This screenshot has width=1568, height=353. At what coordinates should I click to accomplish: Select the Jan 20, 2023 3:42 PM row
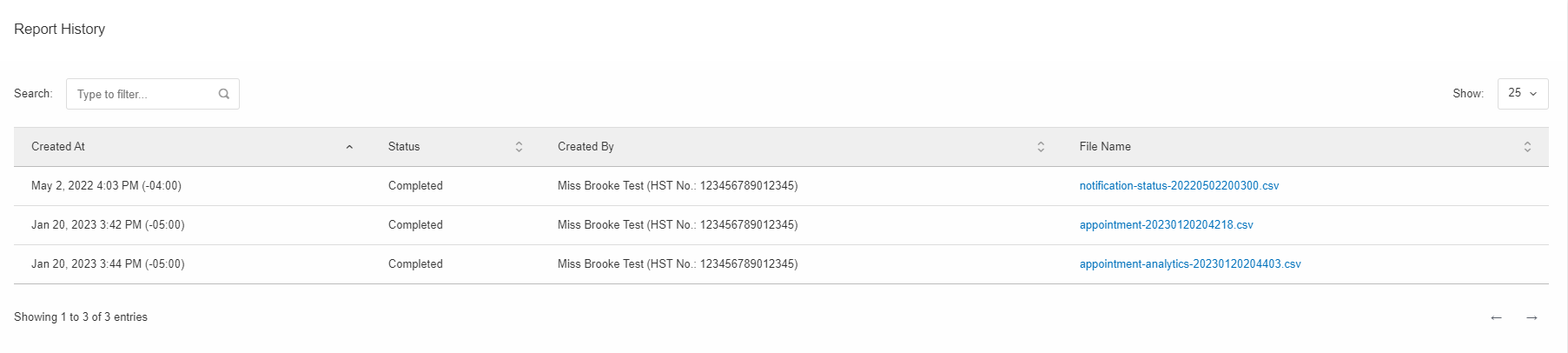coord(781,225)
